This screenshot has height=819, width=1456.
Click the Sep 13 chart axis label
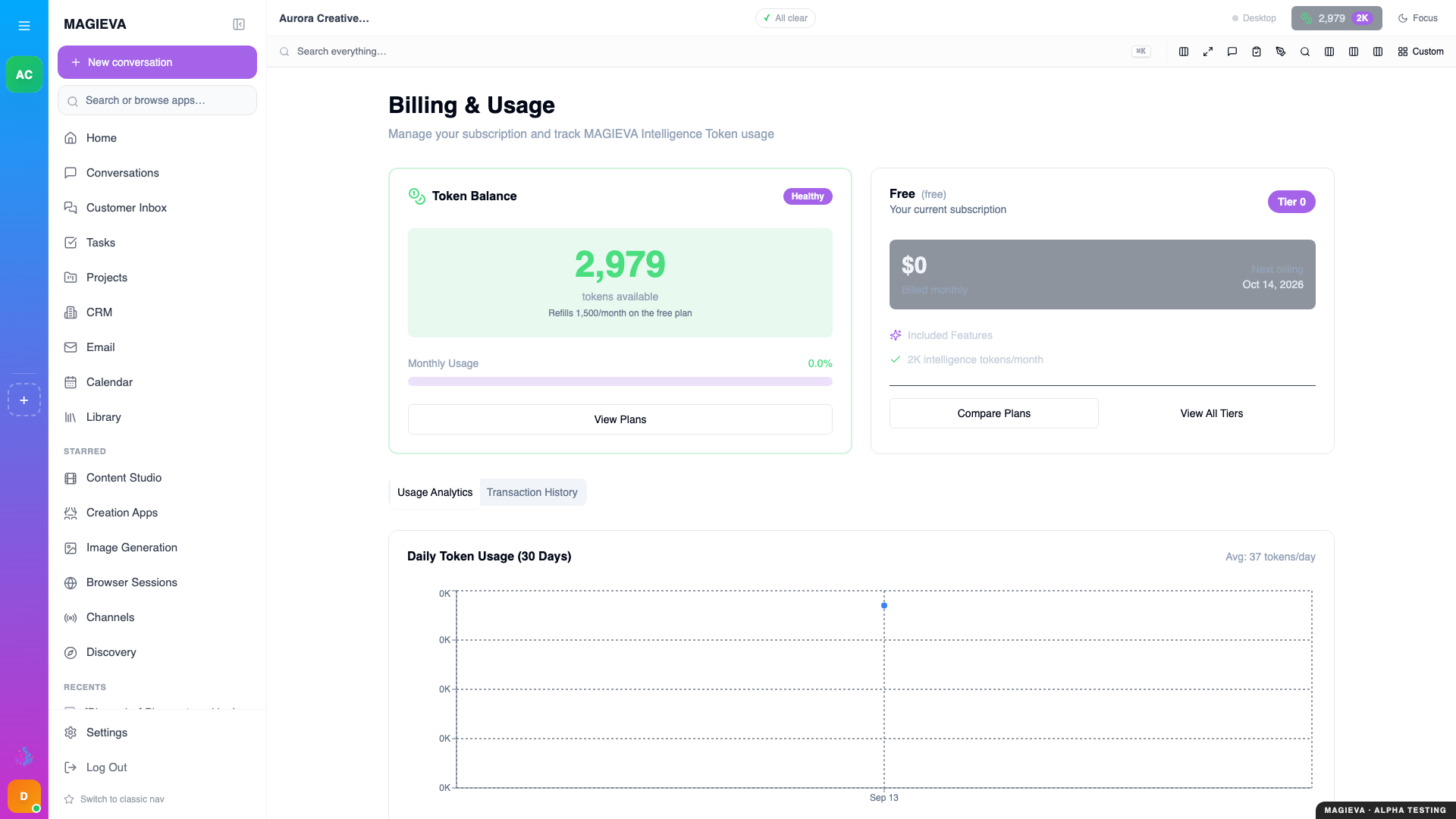[883, 798]
